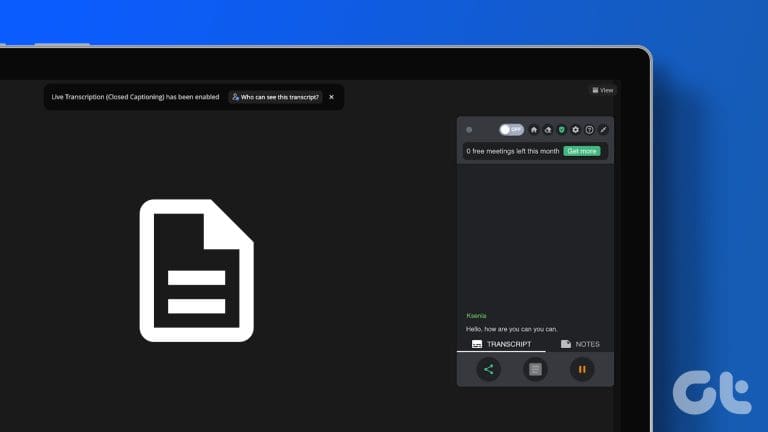Viewport: 768px width, 432px height.
Task: Open the green shield privacy icon
Action: 561,130
